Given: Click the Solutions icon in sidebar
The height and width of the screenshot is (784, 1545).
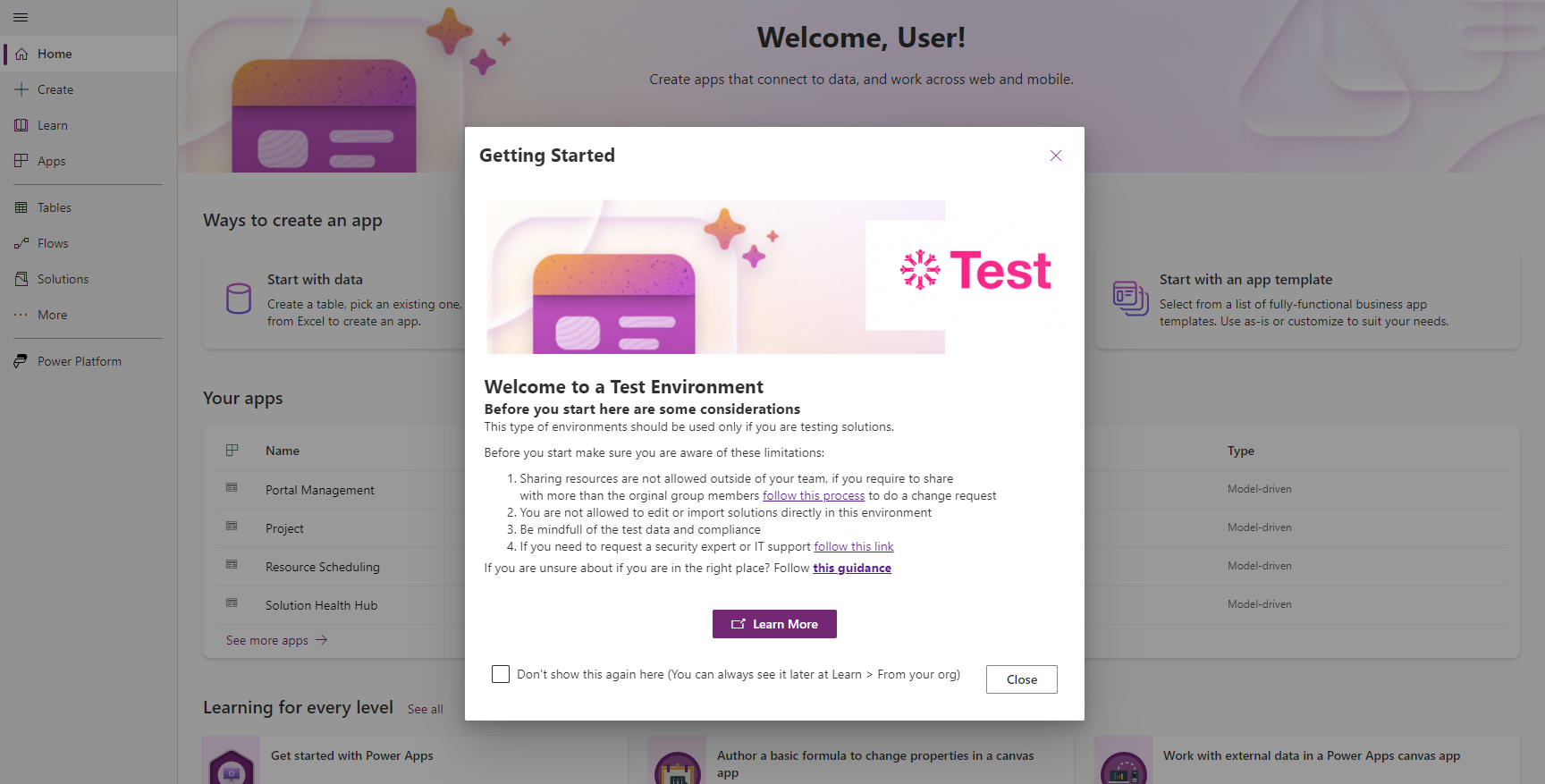Looking at the screenshot, I should point(21,279).
